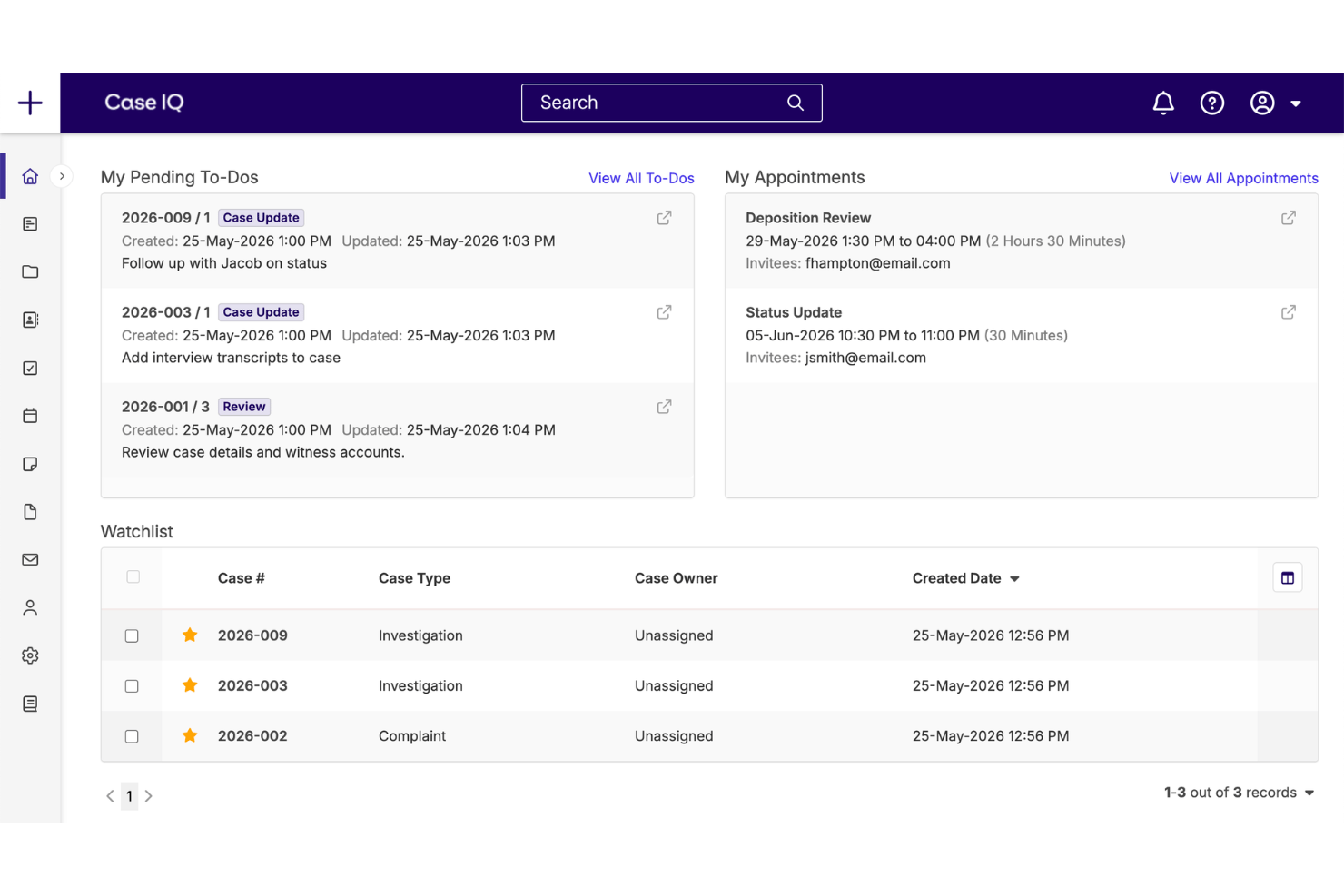The height and width of the screenshot is (896, 1344).
Task: Unstar case 2026-002 in Watchlist
Action: point(190,735)
